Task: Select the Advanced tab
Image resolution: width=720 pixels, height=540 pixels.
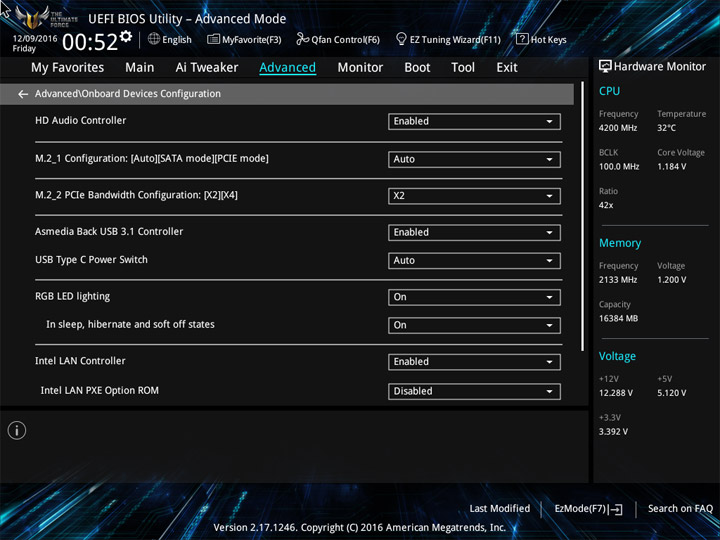Action: click(x=287, y=68)
